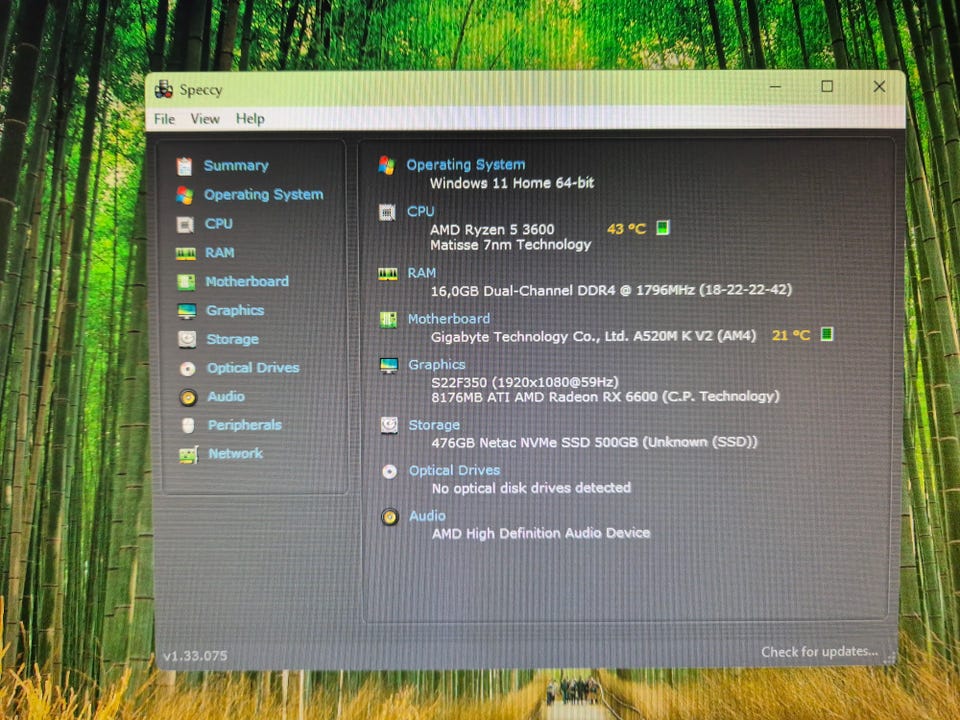Image resolution: width=960 pixels, height=720 pixels.
Task: Click the Speccy app icon in title bar
Action: pos(163,89)
